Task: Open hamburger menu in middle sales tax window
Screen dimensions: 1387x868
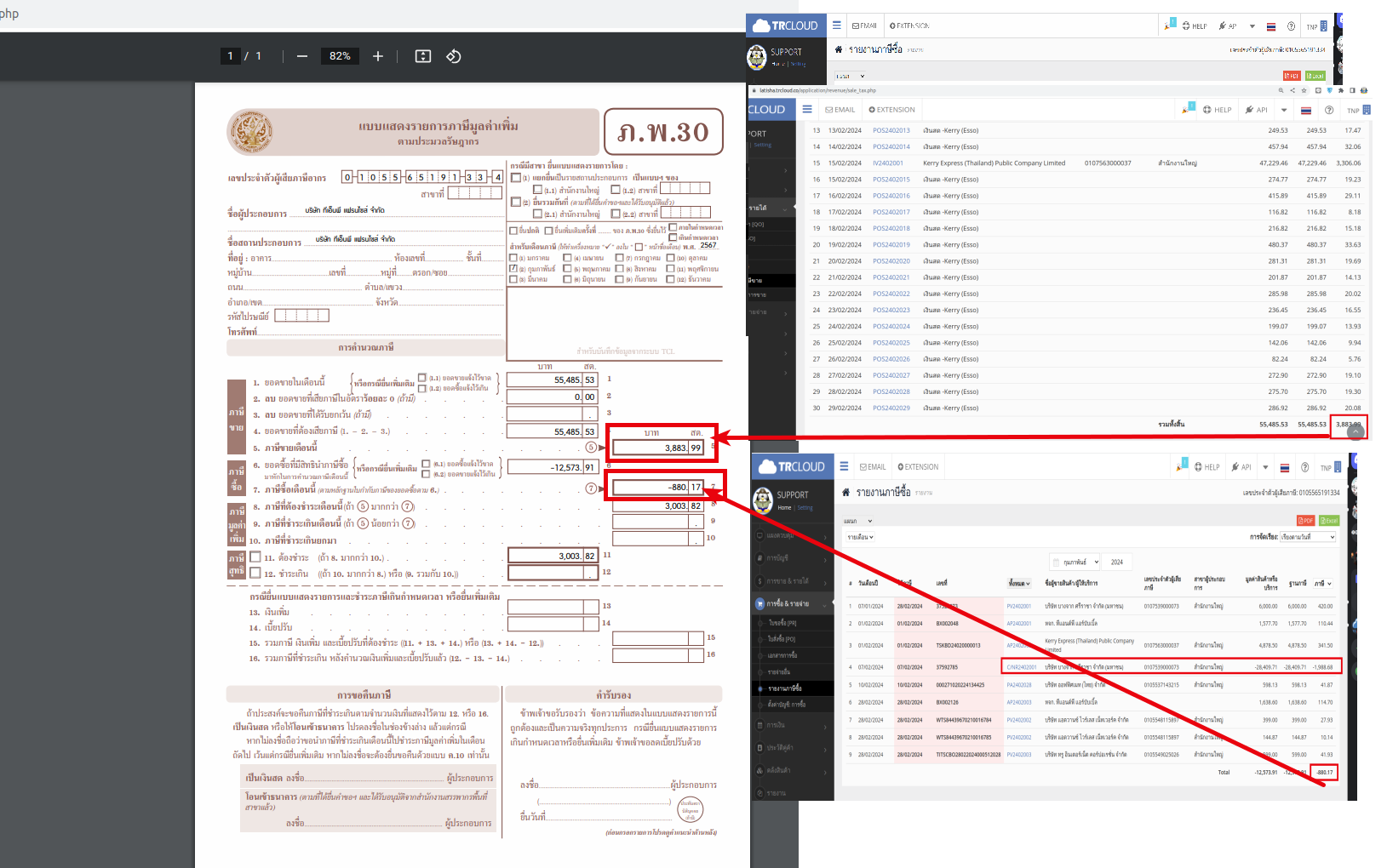Action: click(x=807, y=109)
